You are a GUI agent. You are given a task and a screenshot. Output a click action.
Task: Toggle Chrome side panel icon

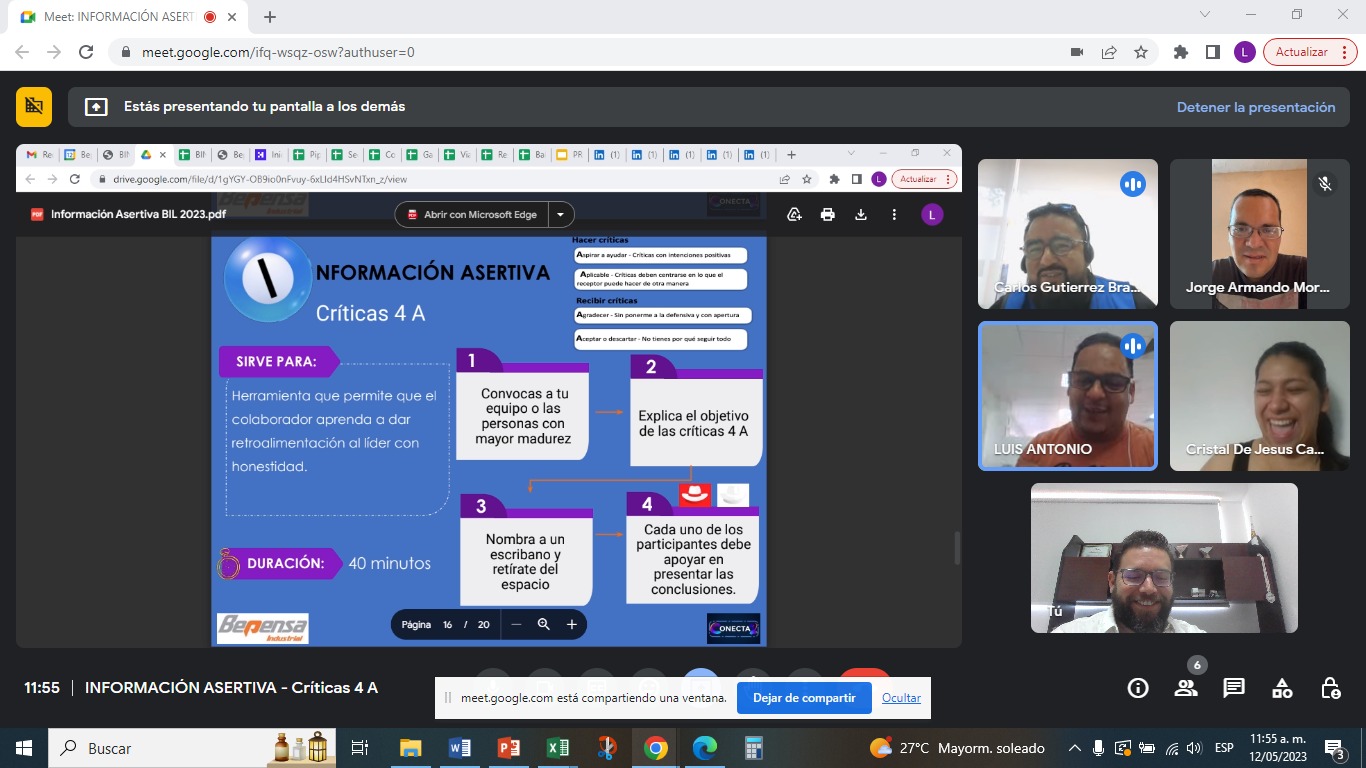(1213, 52)
